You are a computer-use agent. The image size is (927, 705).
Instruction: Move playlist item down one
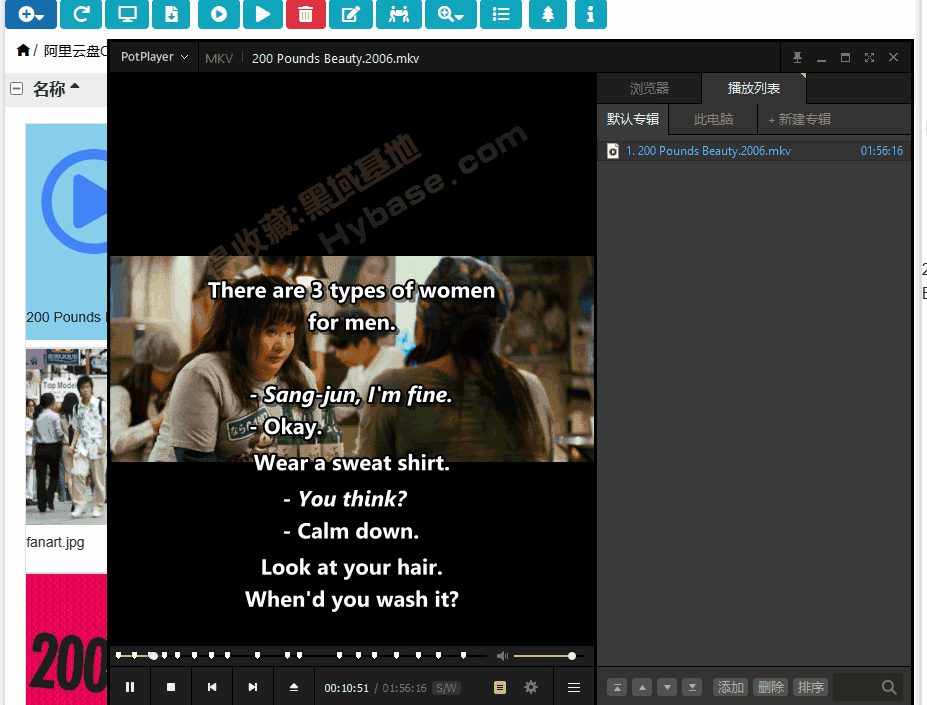tap(667, 687)
